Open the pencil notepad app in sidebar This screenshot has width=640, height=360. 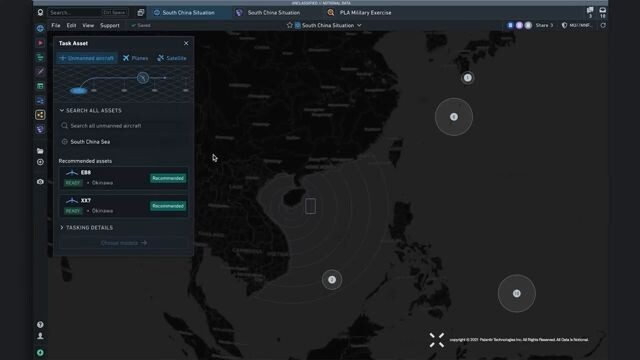click(x=40, y=72)
